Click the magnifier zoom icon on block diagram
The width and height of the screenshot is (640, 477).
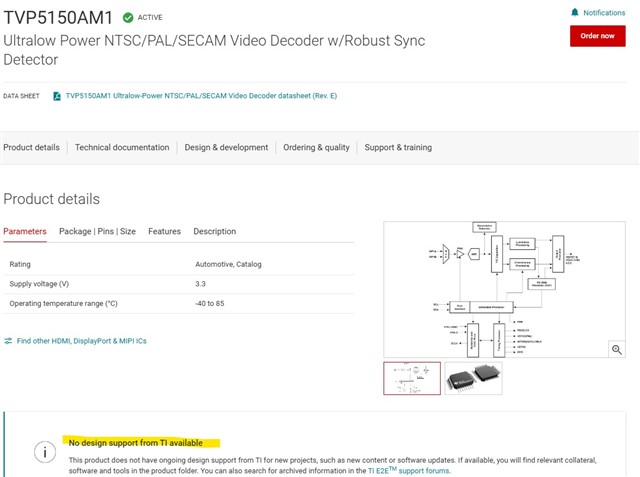tap(616, 349)
